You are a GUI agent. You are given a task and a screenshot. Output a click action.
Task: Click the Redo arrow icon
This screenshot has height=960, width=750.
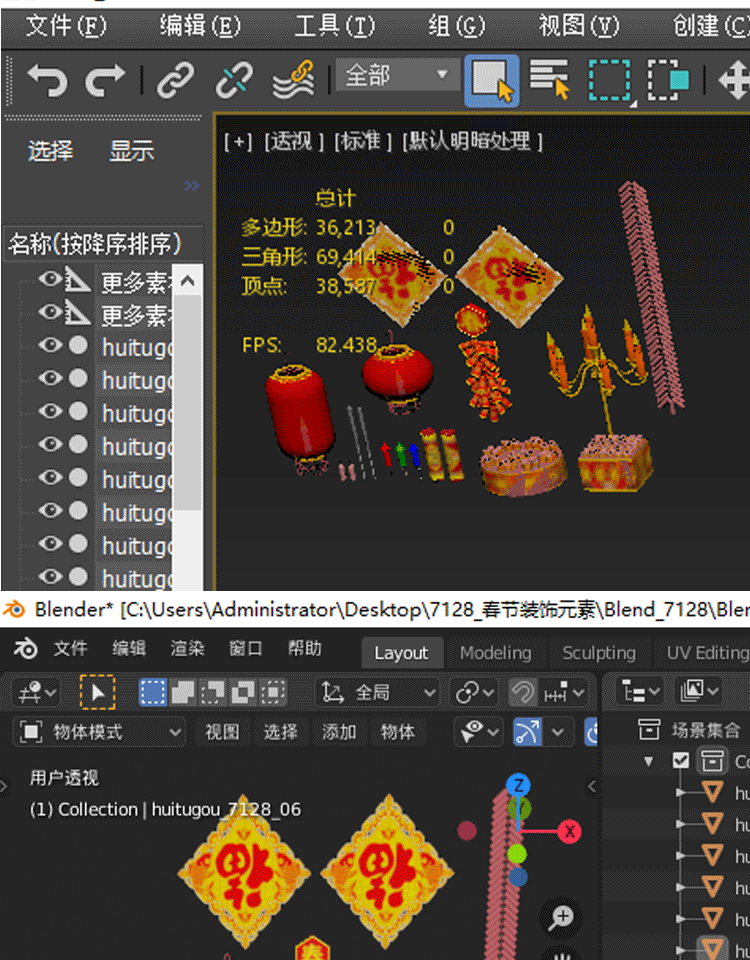(x=105, y=80)
